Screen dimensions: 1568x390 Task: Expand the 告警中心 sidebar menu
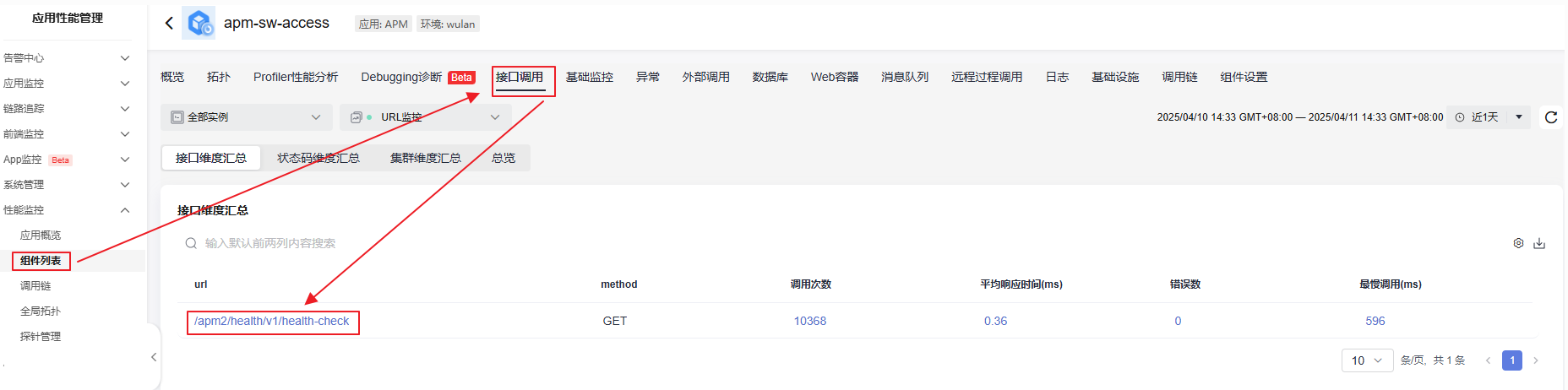coord(67,58)
